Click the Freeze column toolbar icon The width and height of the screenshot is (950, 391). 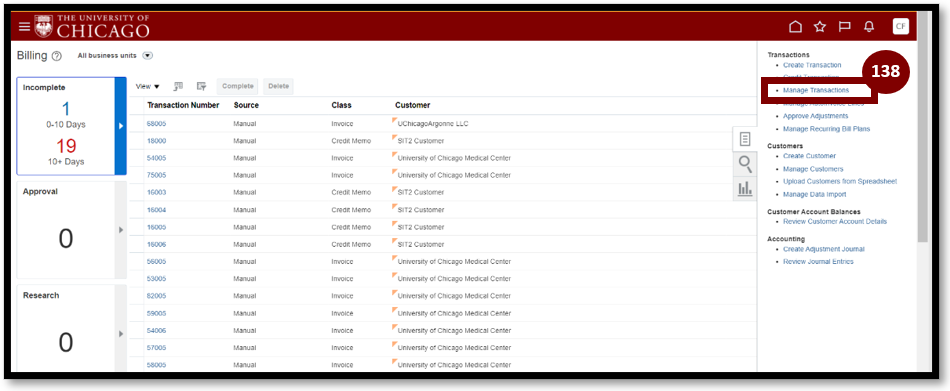[x=179, y=87]
